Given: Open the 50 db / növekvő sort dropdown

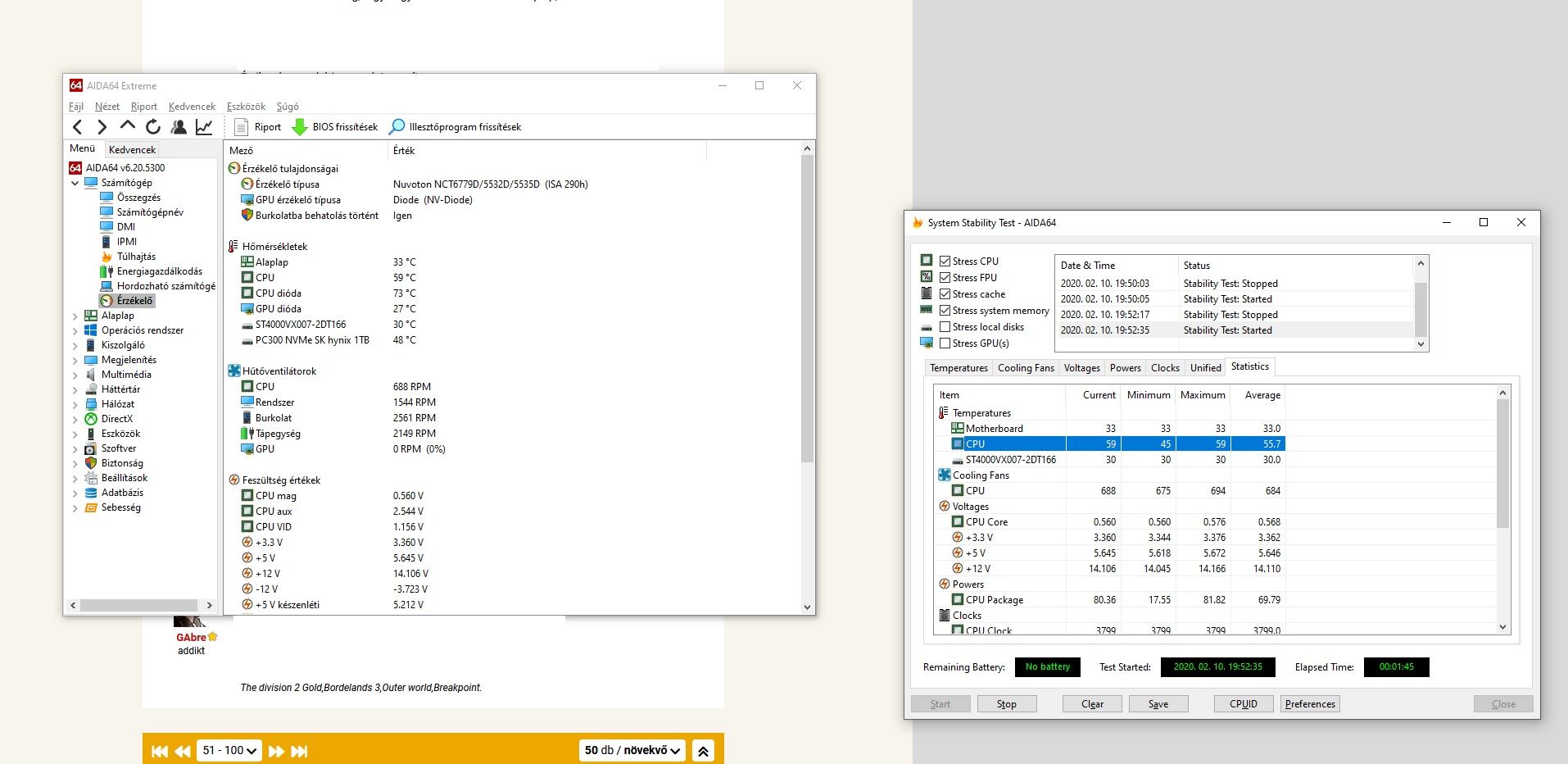Looking at the screenshot, I should tap(633, 750).
